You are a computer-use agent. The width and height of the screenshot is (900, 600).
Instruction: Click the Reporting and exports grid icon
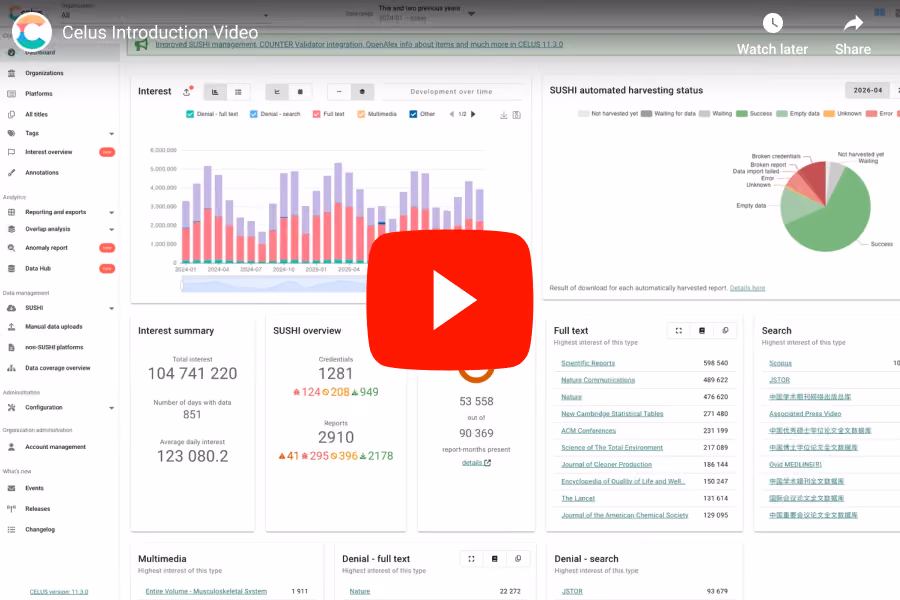point(11,212)
